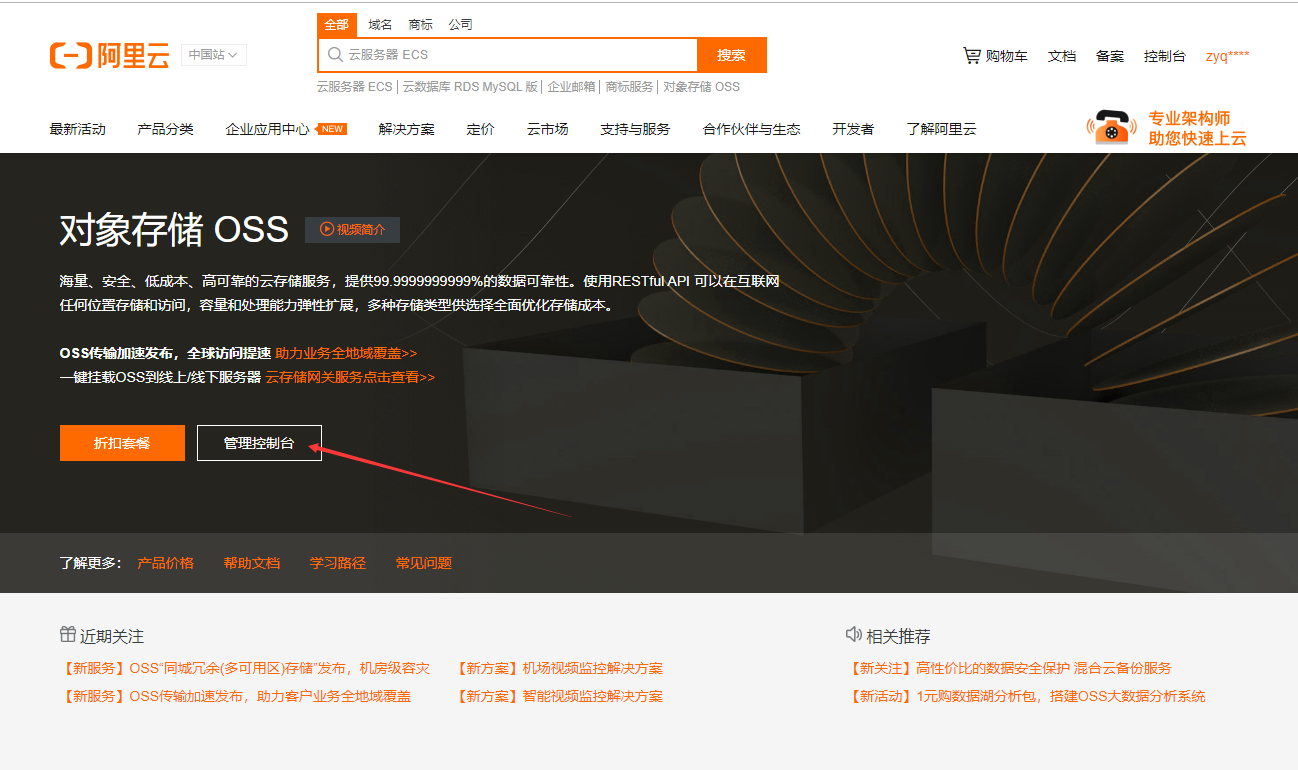The image size is (1298, 770).
Task: Select the 公司 search tab
Action: (x=460, y=24)
